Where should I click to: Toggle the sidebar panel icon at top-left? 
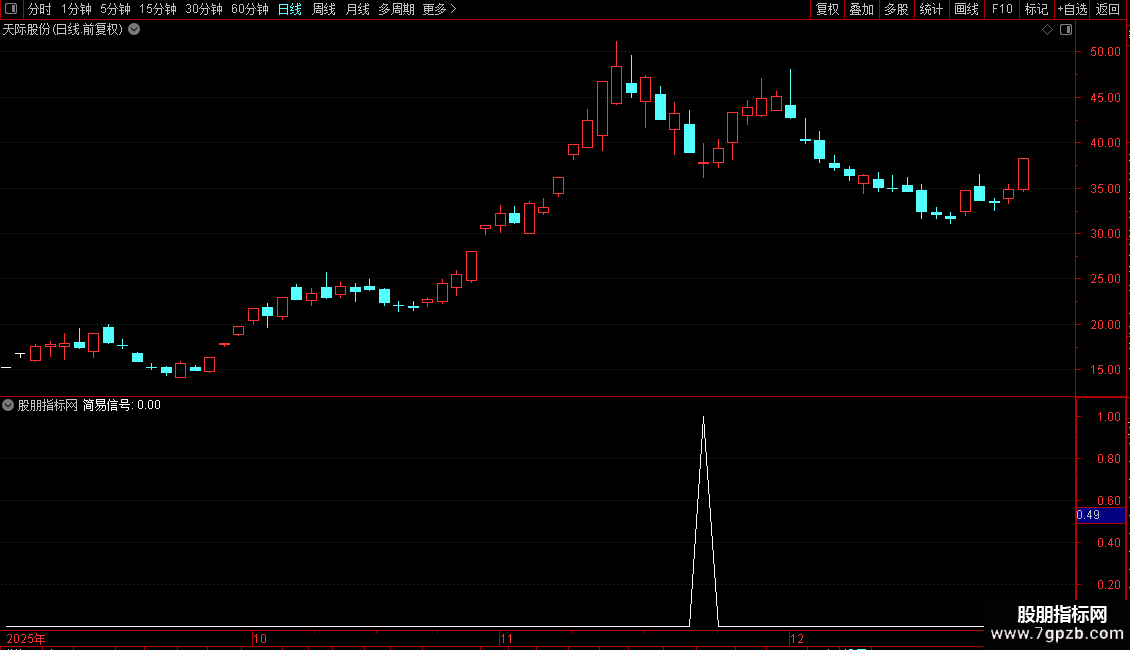point(11,9)
